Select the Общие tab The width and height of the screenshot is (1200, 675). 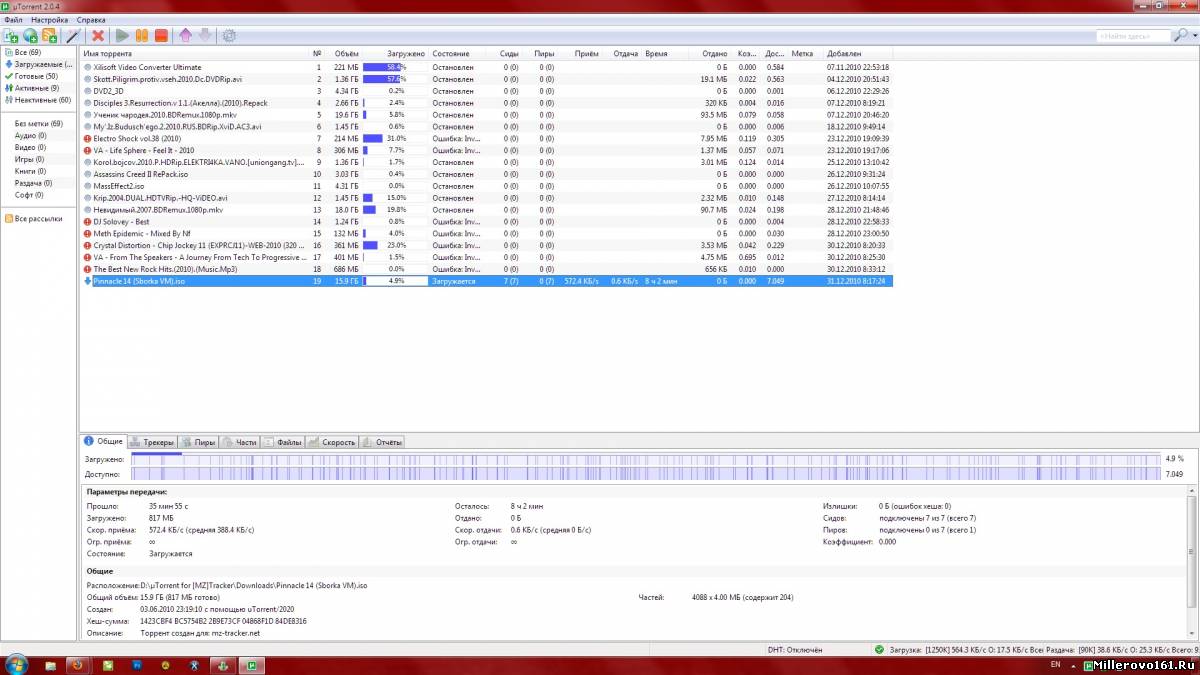(x=104, y=442)
